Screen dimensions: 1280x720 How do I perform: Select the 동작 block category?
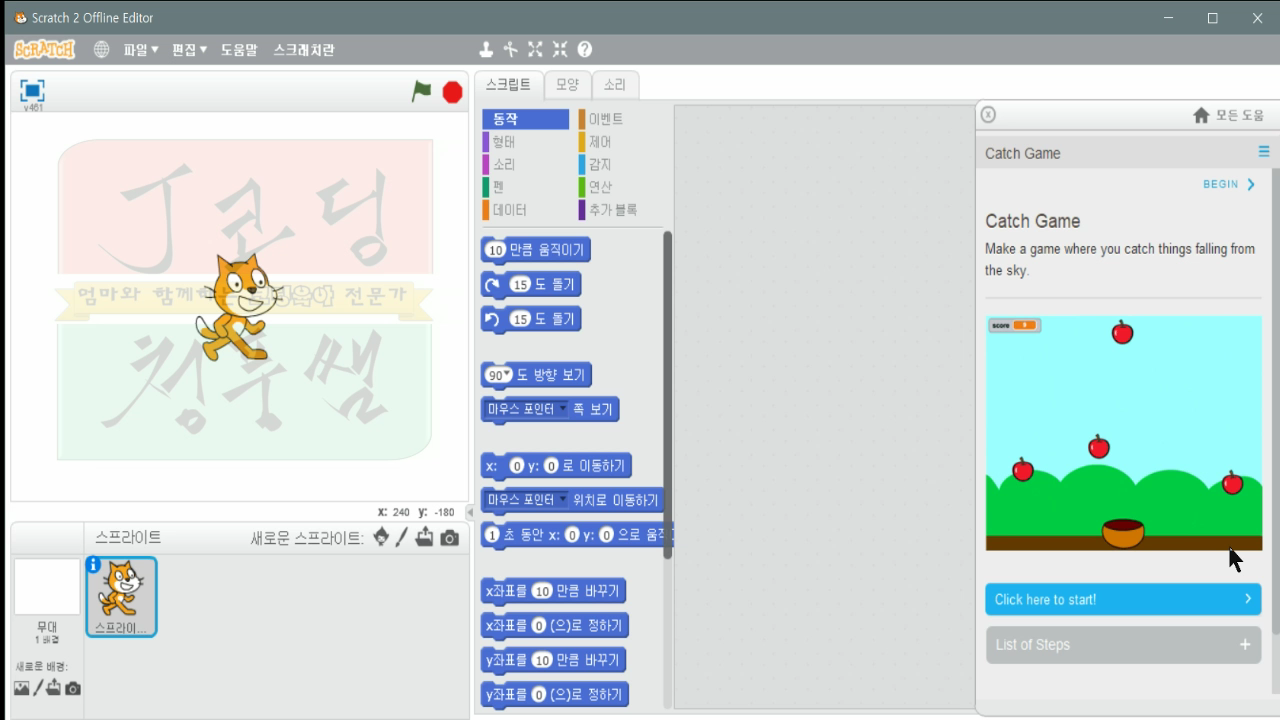click(x=525, y=119)
